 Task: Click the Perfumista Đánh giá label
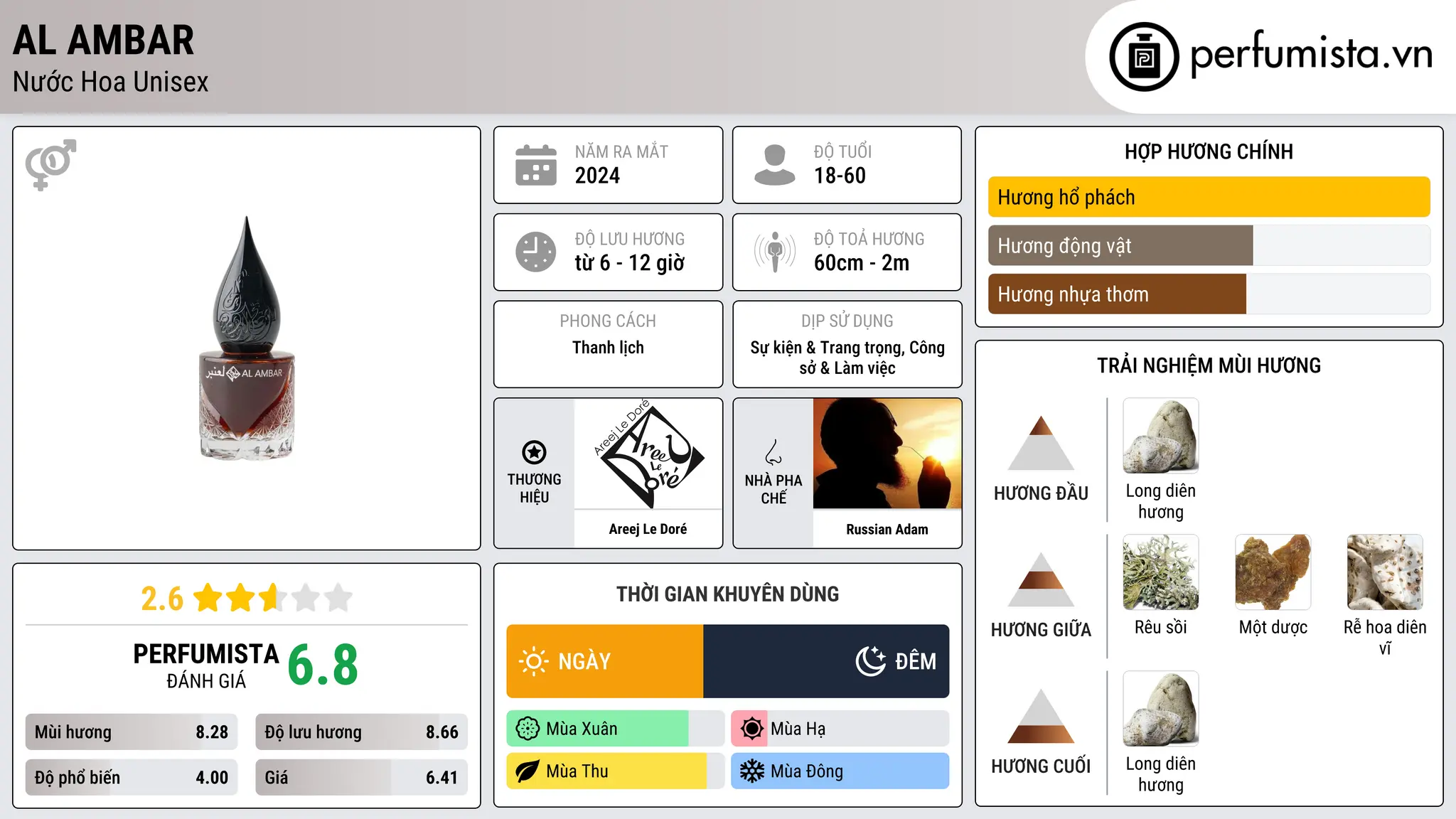pyautogui.click(x=206, y=666)
